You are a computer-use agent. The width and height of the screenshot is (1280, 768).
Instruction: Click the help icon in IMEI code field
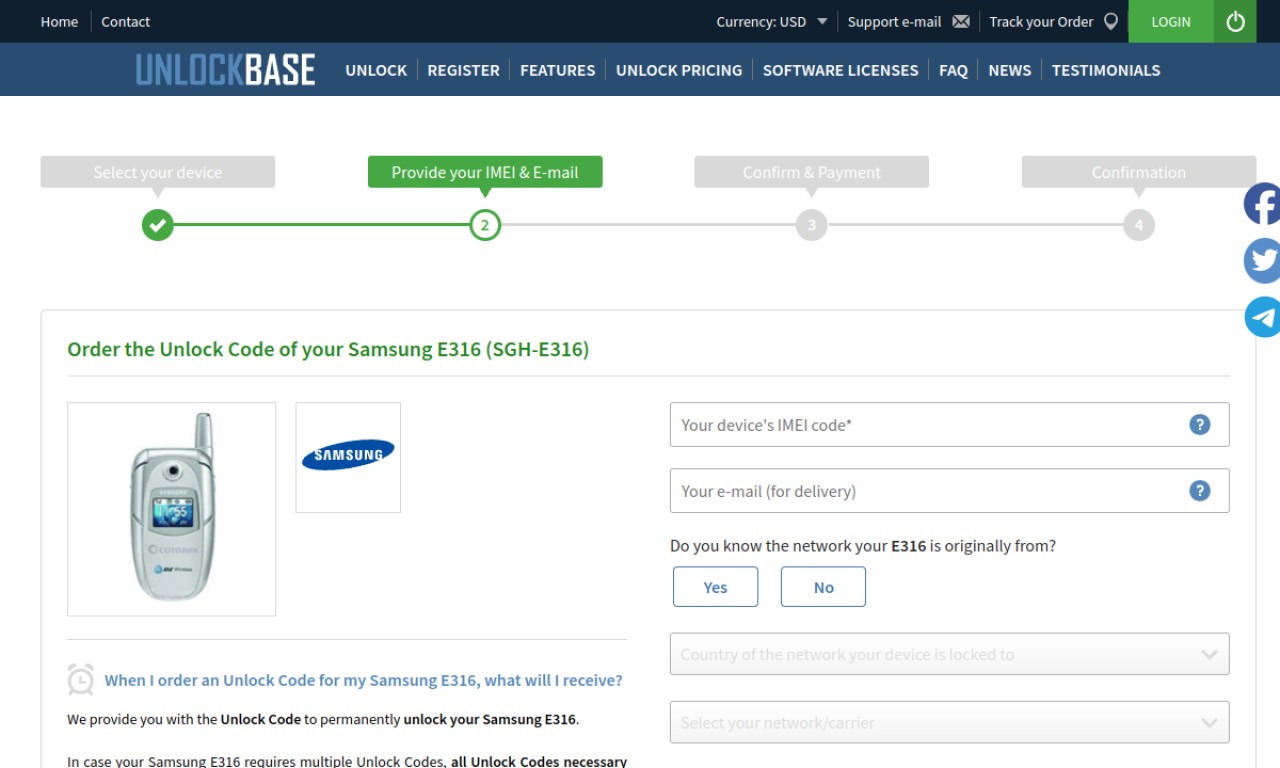click(1200, 425)
